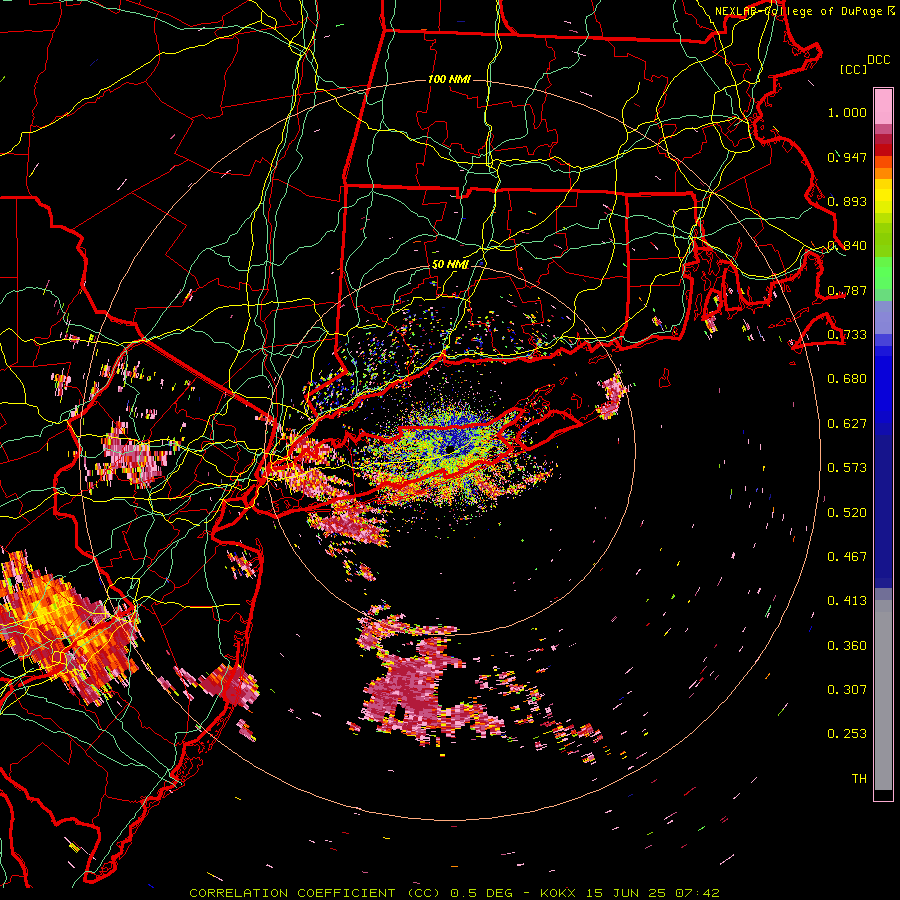
Task: Click the 0.680 scale value
Action: tap(847, 379)
